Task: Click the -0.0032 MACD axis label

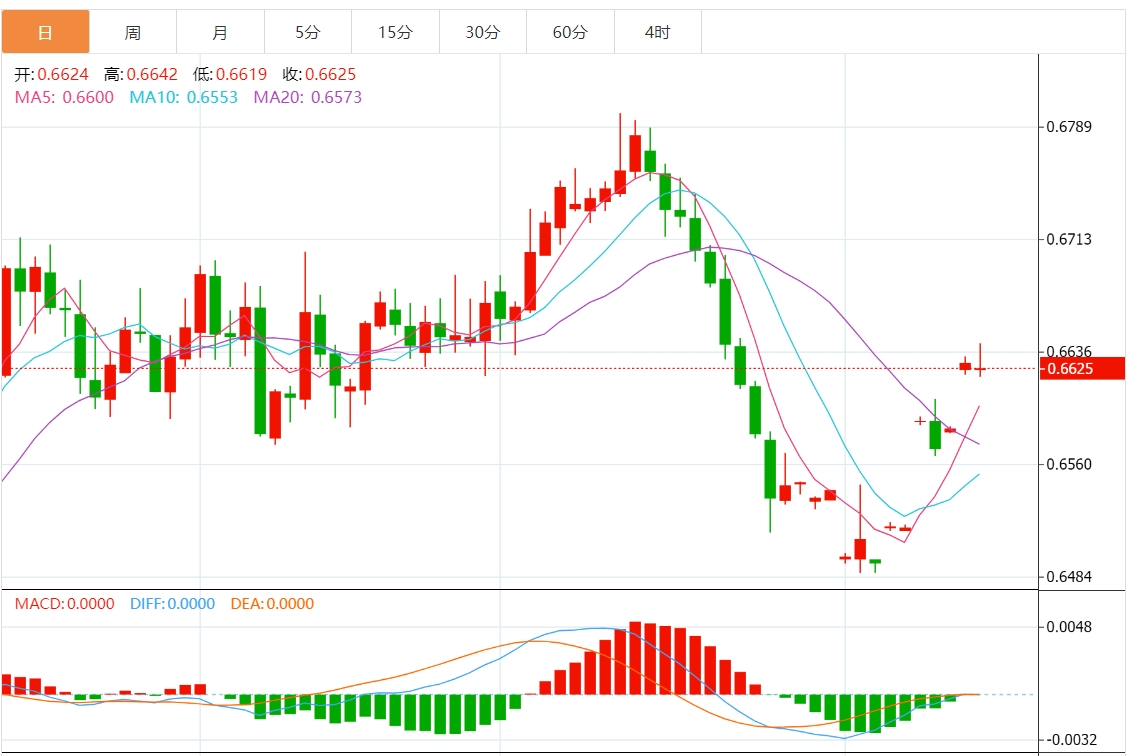Action: (x=1071, y=740)
